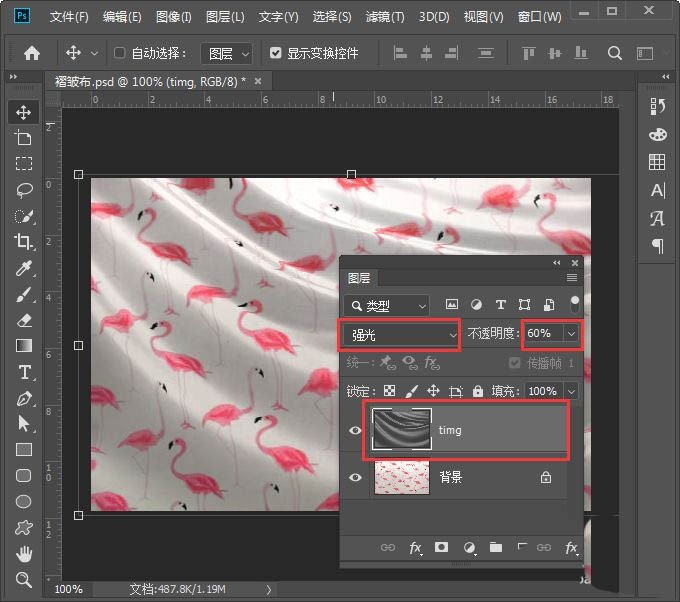Screen dimensions: 680x602
Task: Select the Eyedropper tool
Action: [23, 268]
